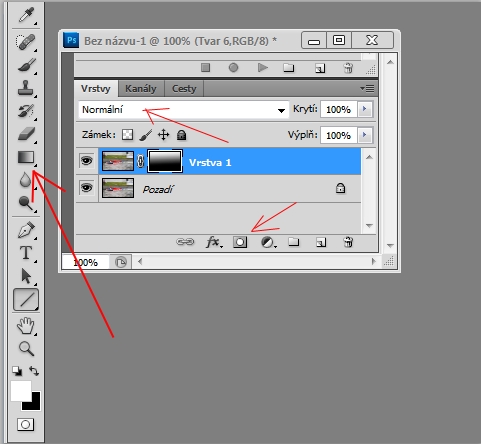Select the Hand tool
Viewport: 481px width, 444px height.
point(26,326)
